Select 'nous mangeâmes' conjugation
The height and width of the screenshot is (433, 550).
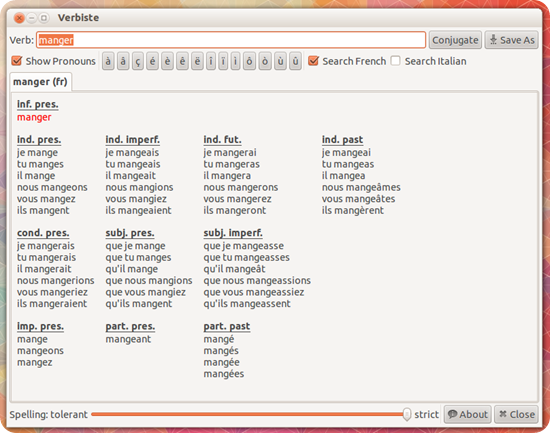coord(361,187)
